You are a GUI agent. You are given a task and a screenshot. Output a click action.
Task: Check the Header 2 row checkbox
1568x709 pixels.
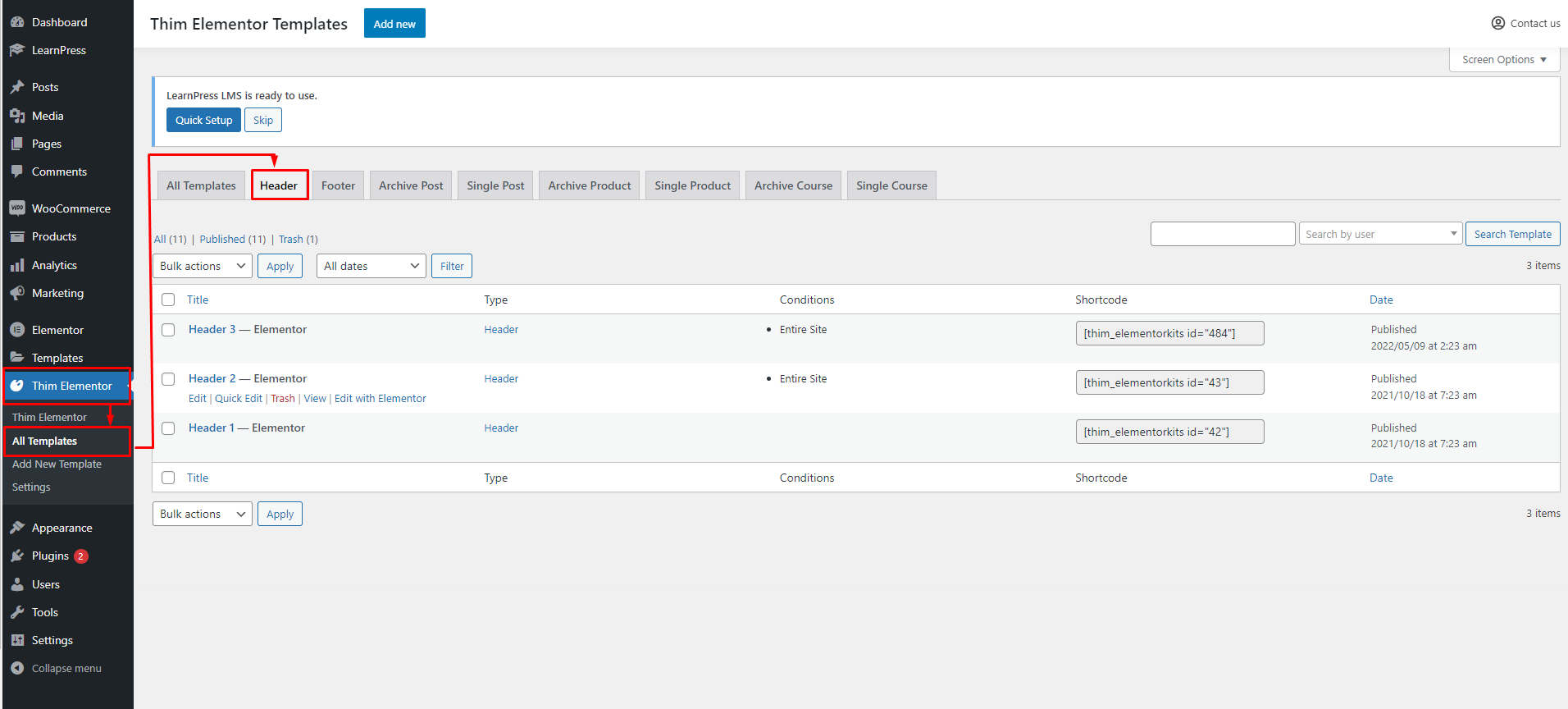point(168,379)
